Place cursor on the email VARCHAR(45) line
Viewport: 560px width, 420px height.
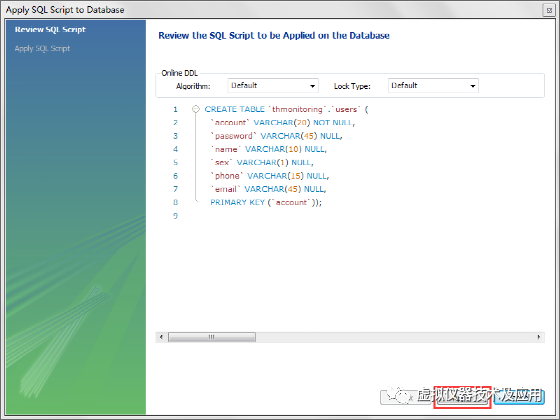[269, 189]
